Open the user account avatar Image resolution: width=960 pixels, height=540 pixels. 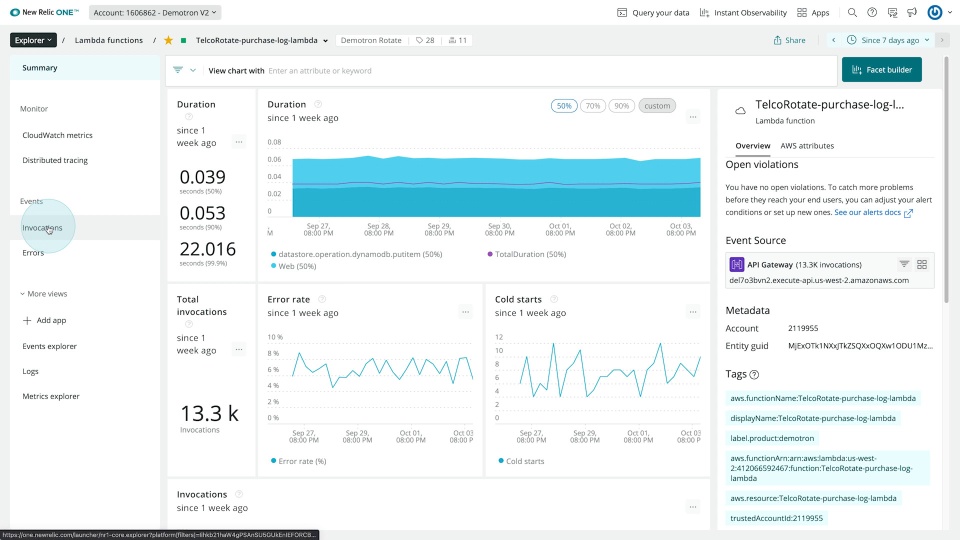934,12
